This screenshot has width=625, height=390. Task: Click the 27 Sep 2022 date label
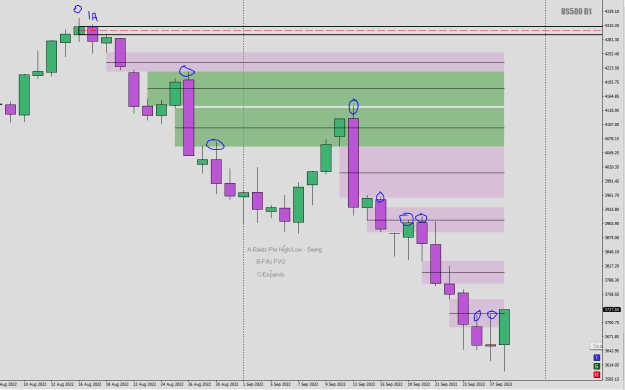point(501,384)
